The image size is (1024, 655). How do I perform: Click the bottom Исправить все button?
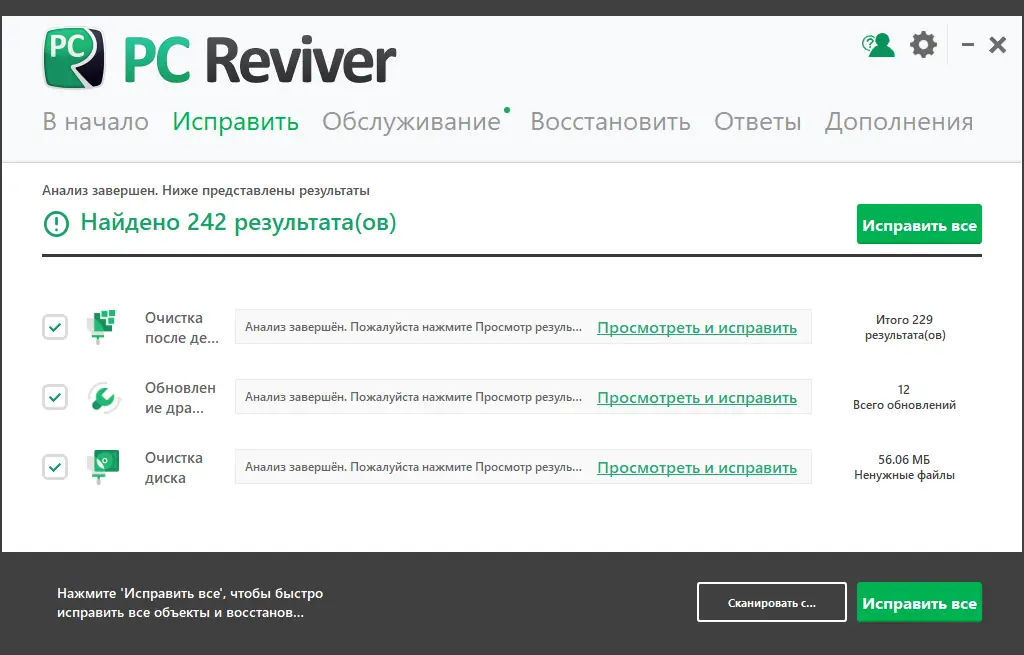click(x=919, y=602)
